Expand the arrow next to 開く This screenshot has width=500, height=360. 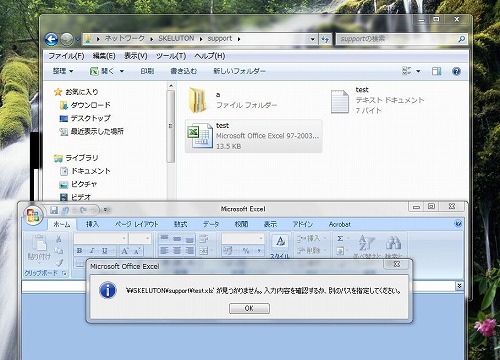122,71
